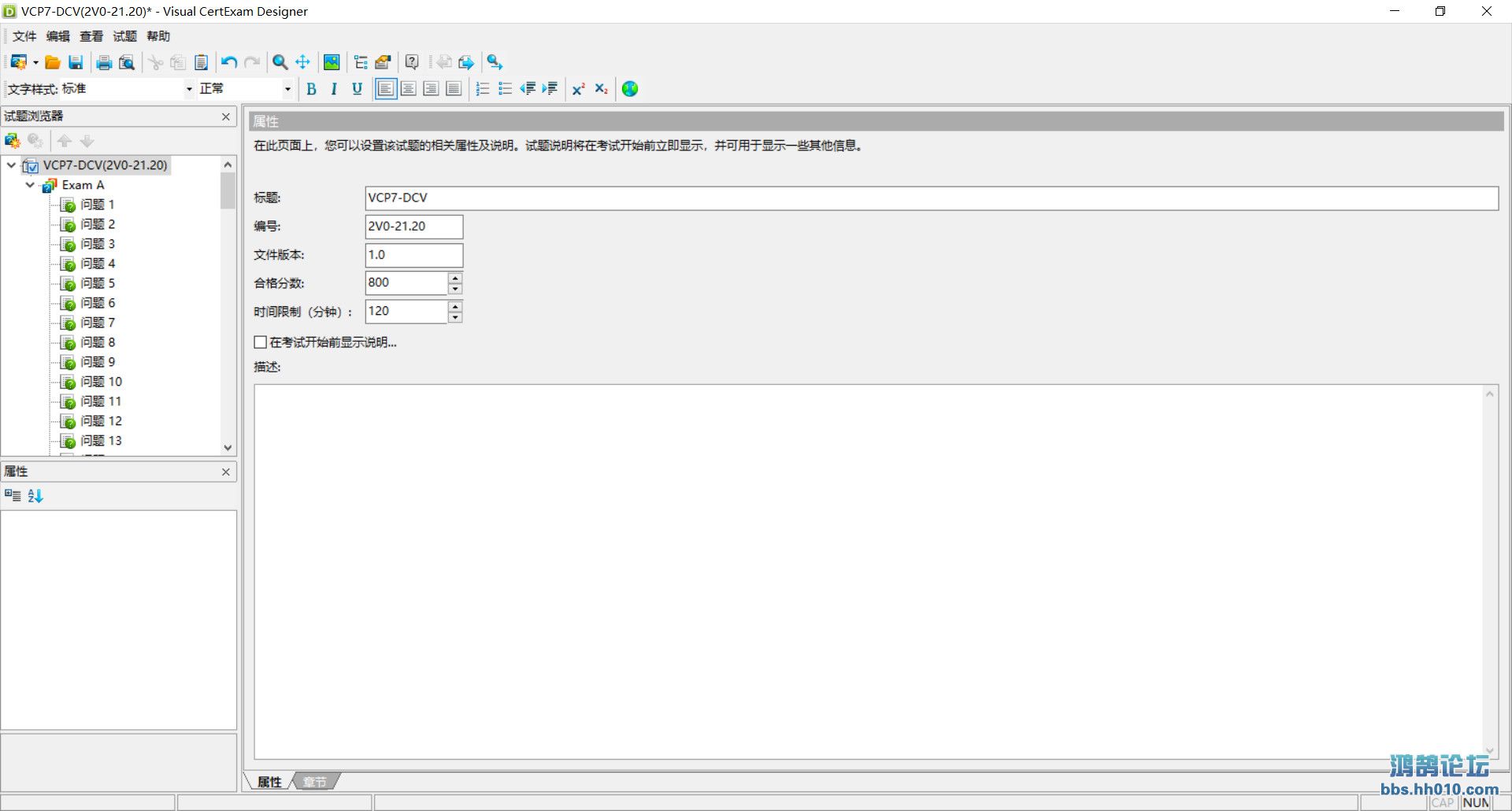Open the 文字样式 标准 dropdown
This screenshot has height=811, width=1512.
tap(189, 89)
